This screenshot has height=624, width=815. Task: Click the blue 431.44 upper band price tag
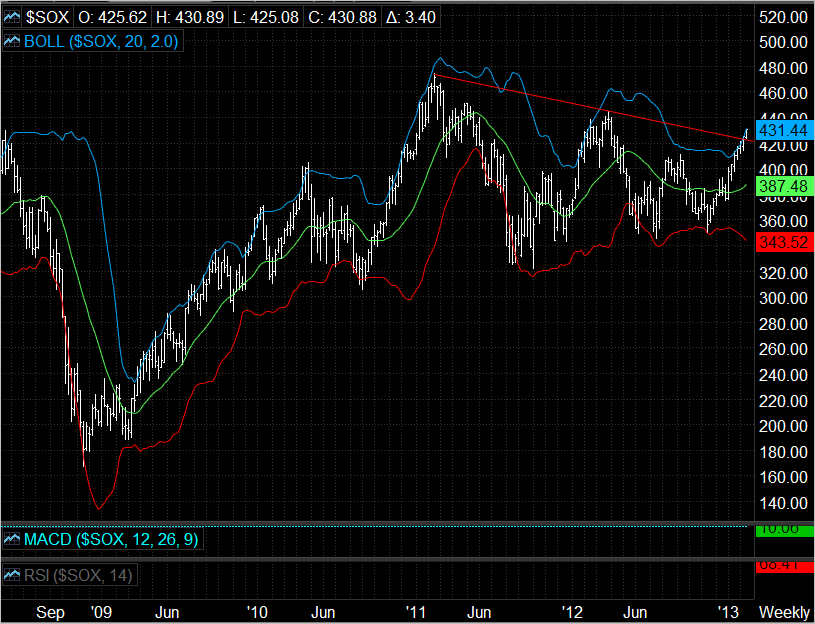coord(782,131)
